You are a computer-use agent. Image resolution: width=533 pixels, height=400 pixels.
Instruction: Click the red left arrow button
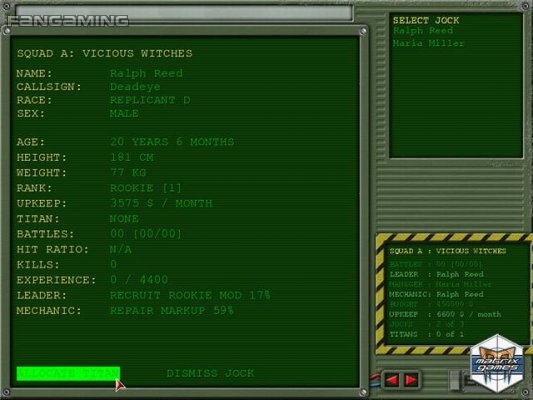point(392,380)
